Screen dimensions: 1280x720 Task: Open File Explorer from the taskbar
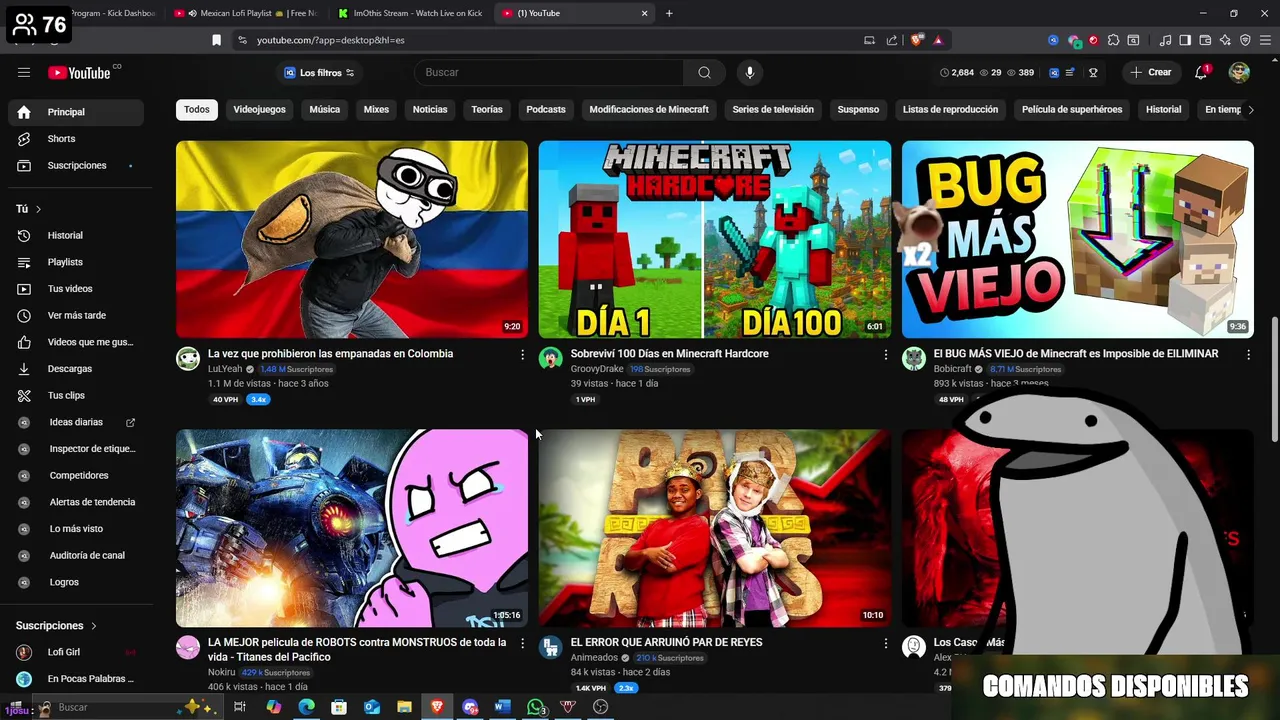point(404,707)
